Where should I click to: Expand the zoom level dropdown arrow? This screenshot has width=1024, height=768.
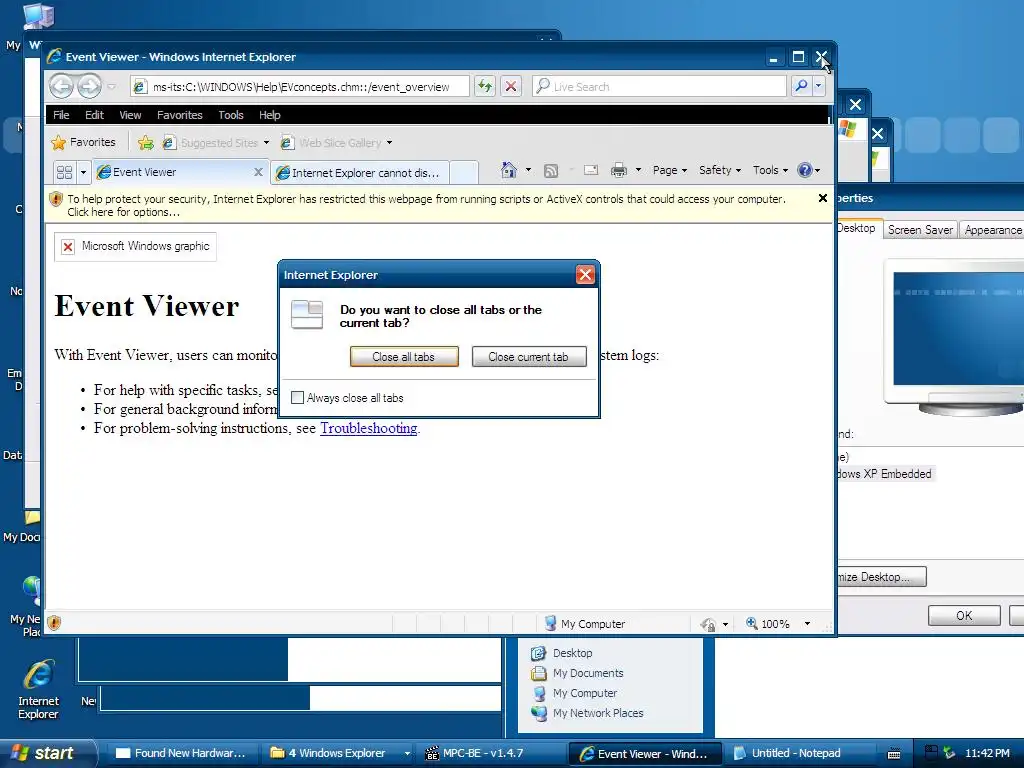pos(807,624)
